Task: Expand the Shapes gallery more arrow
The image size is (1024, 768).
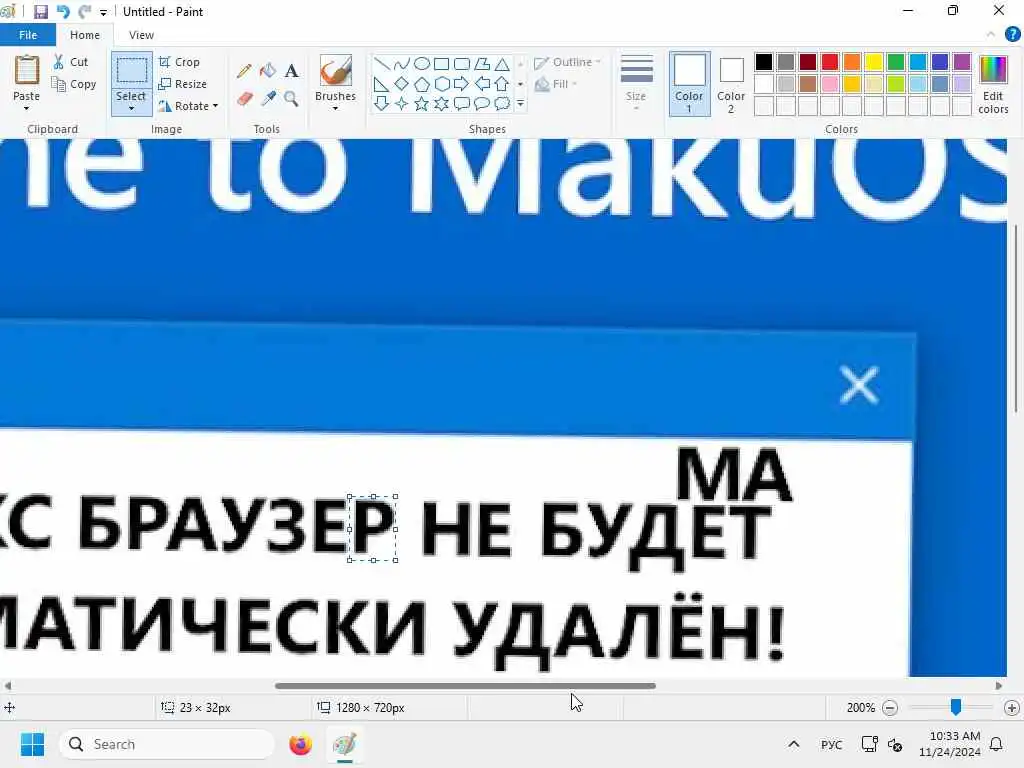Action: pos(520,103)
